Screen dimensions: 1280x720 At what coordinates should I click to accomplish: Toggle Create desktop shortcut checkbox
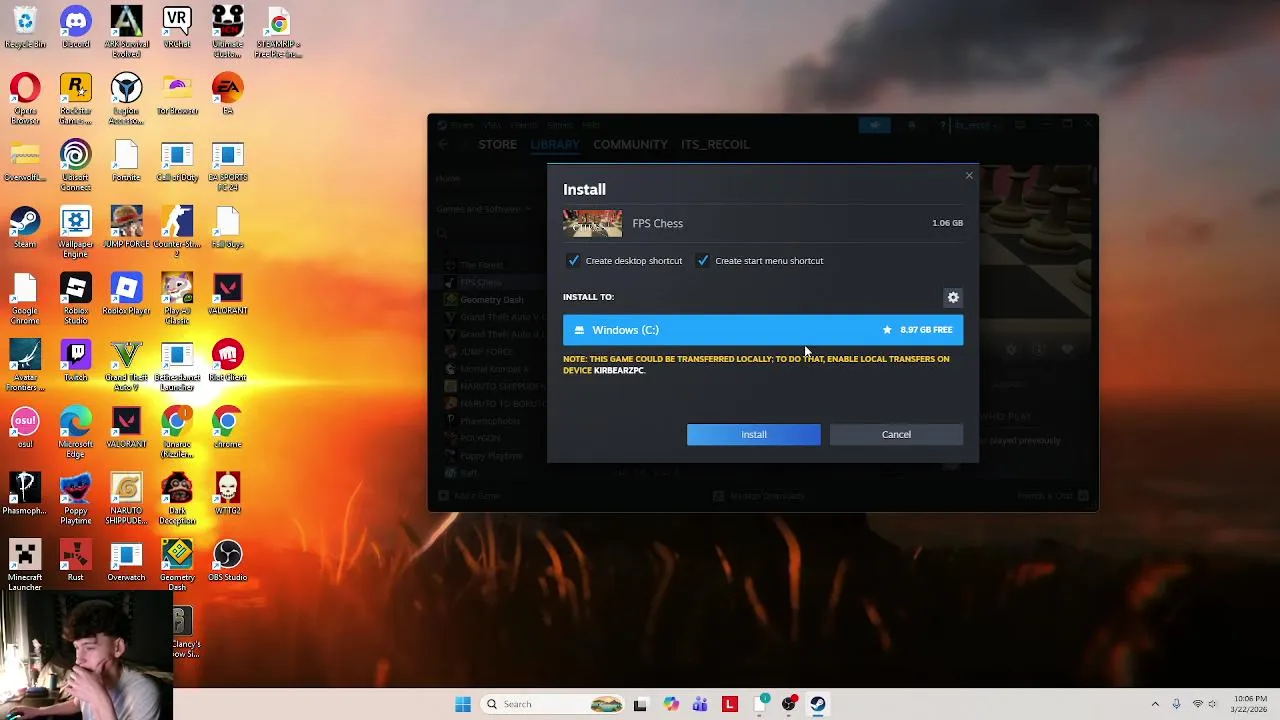[573, 261]
